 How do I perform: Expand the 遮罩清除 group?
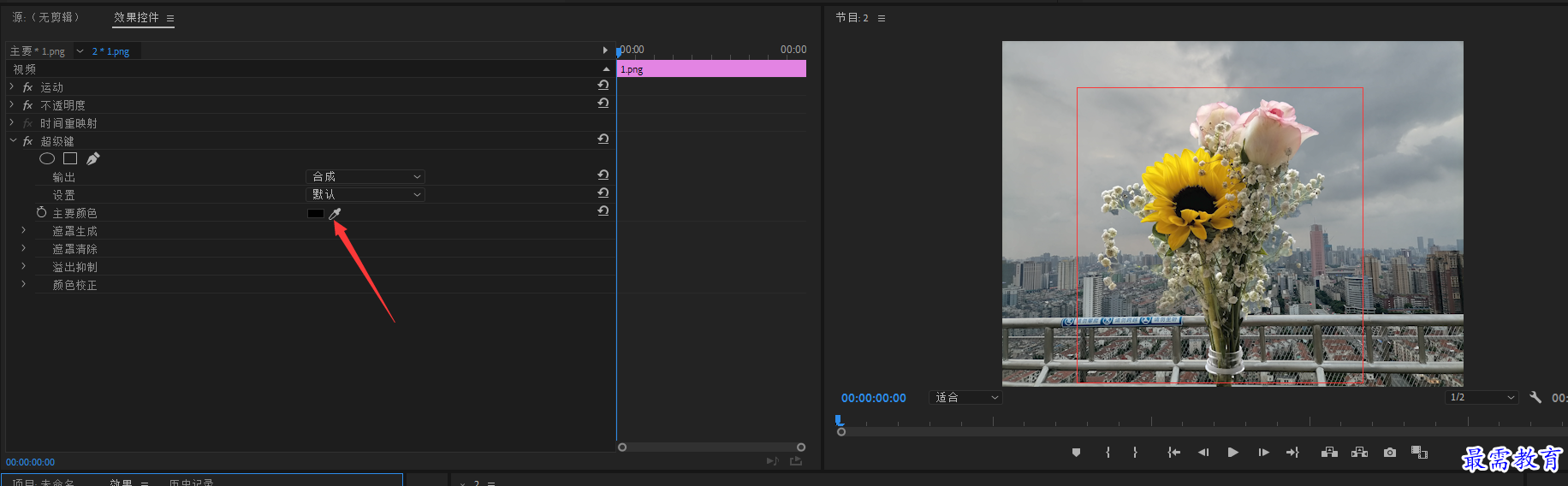(x=24, y=248)
